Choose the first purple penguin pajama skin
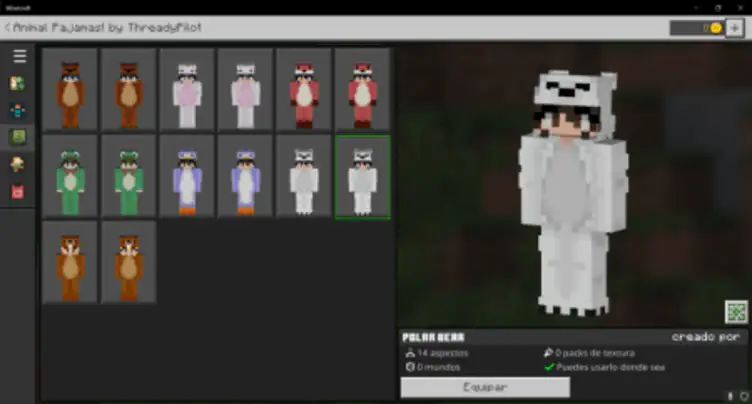752x404 pixels. [x=187, y=177]
